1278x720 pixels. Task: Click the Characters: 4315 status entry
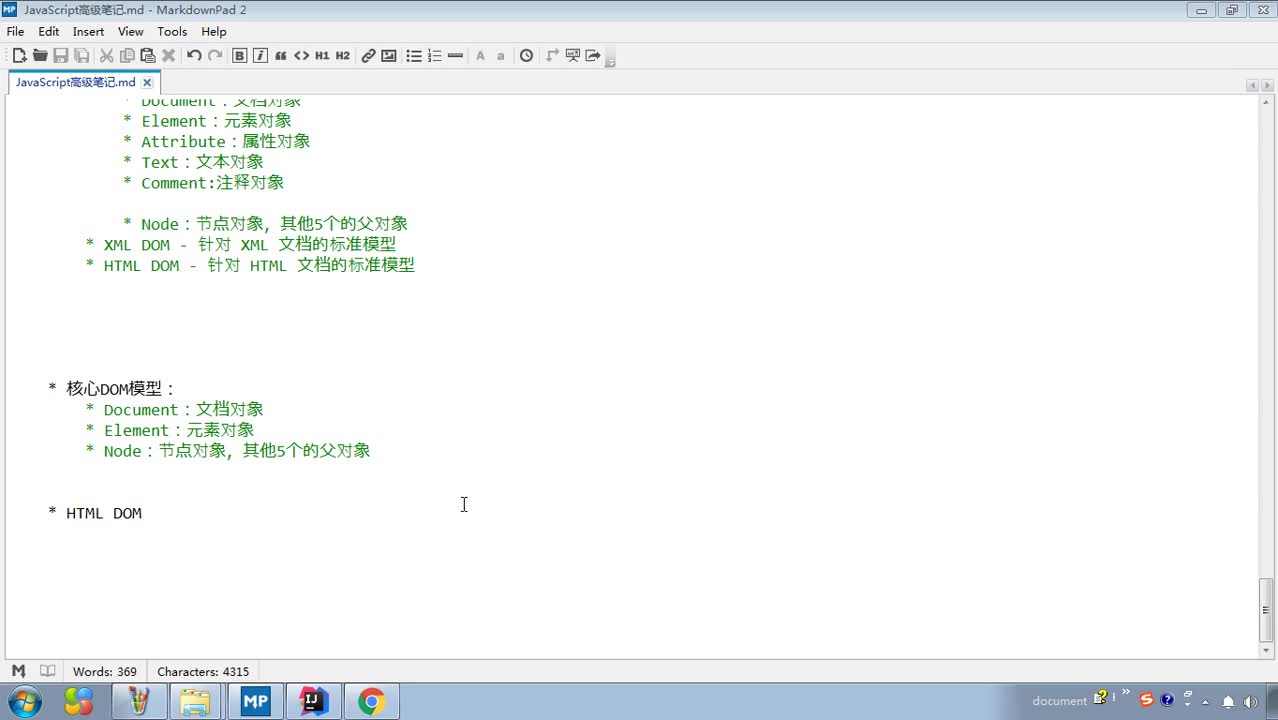tap(203, 672)
